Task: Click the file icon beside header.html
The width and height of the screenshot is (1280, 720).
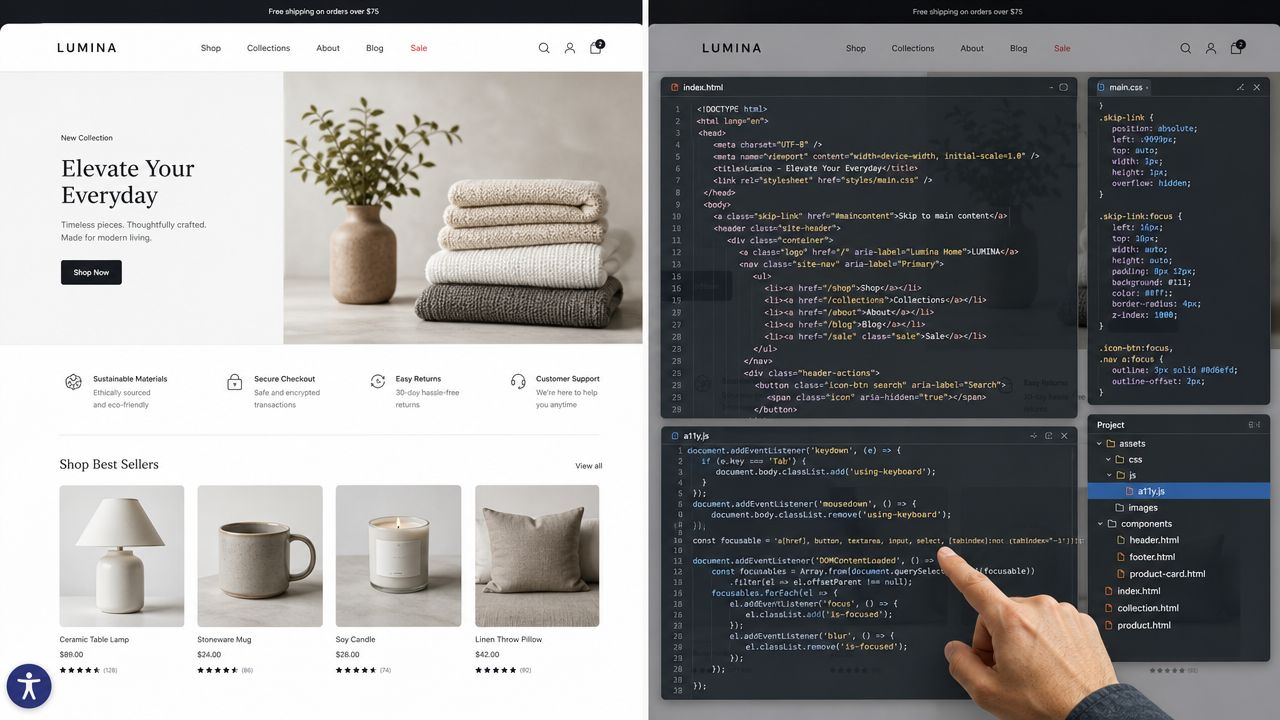Action: click(x=1120, y=540)
